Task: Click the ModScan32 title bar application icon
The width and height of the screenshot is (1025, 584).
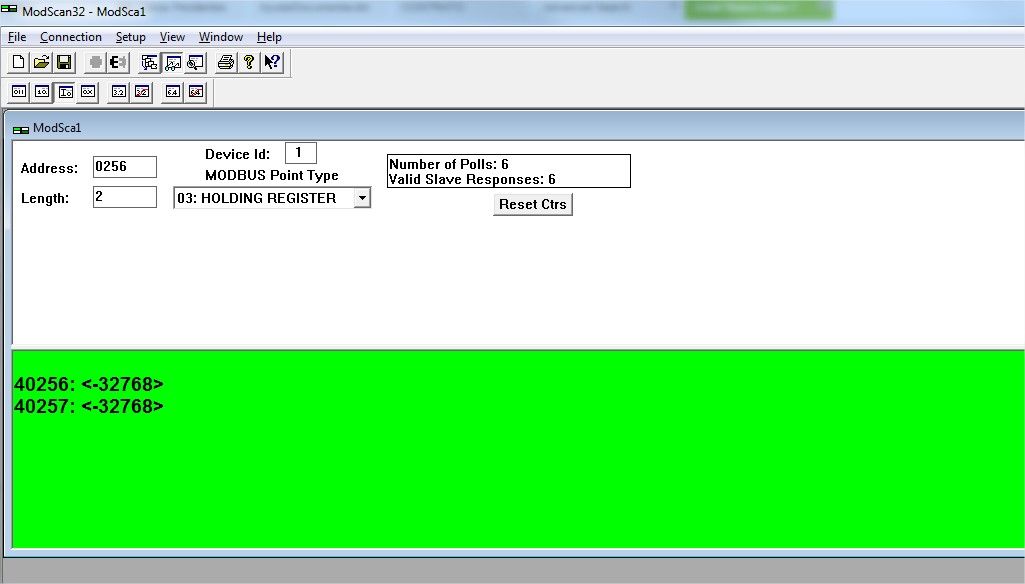Action: [x=9, y=9]
